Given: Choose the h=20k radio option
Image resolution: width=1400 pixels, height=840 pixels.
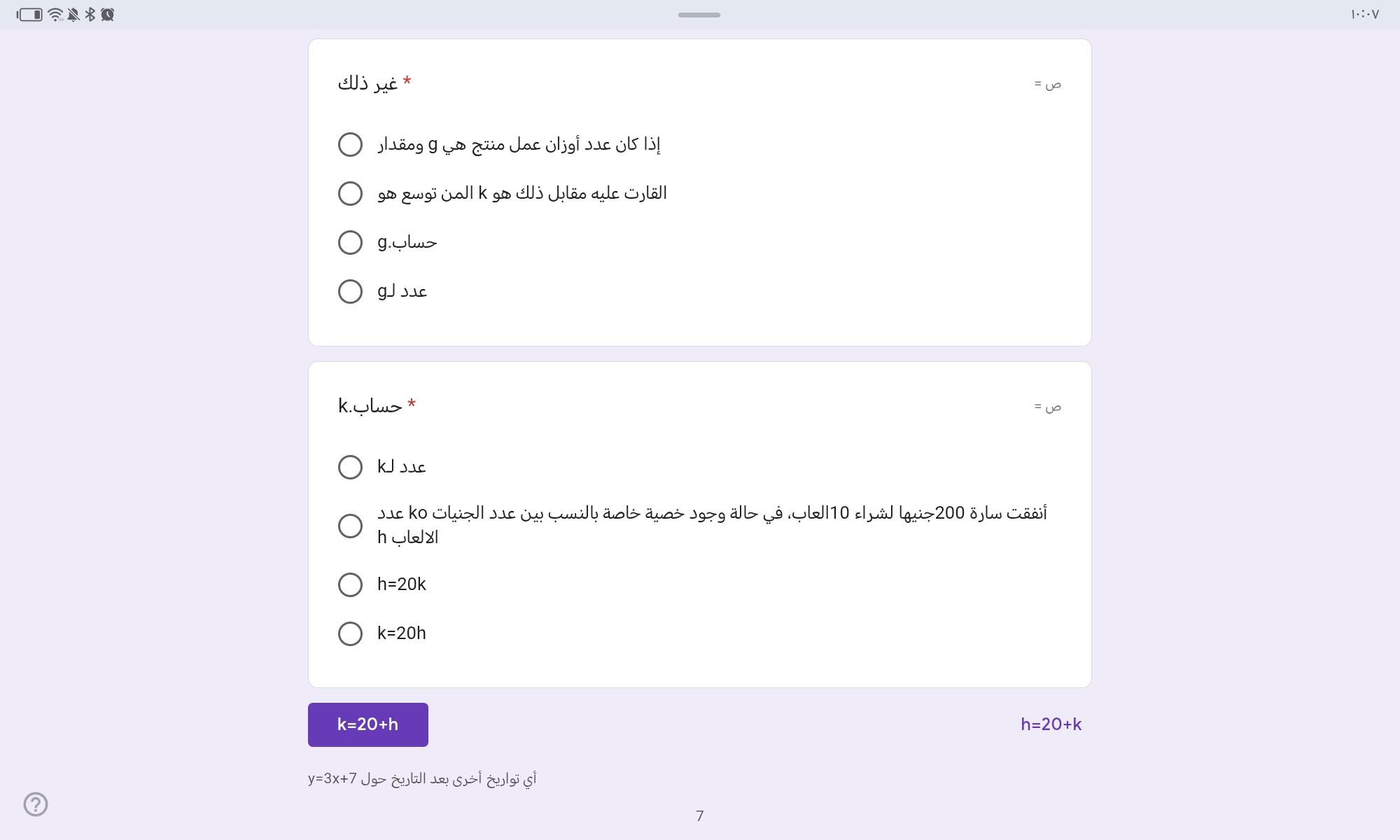Looking at the screenshot, I should 350,584.
